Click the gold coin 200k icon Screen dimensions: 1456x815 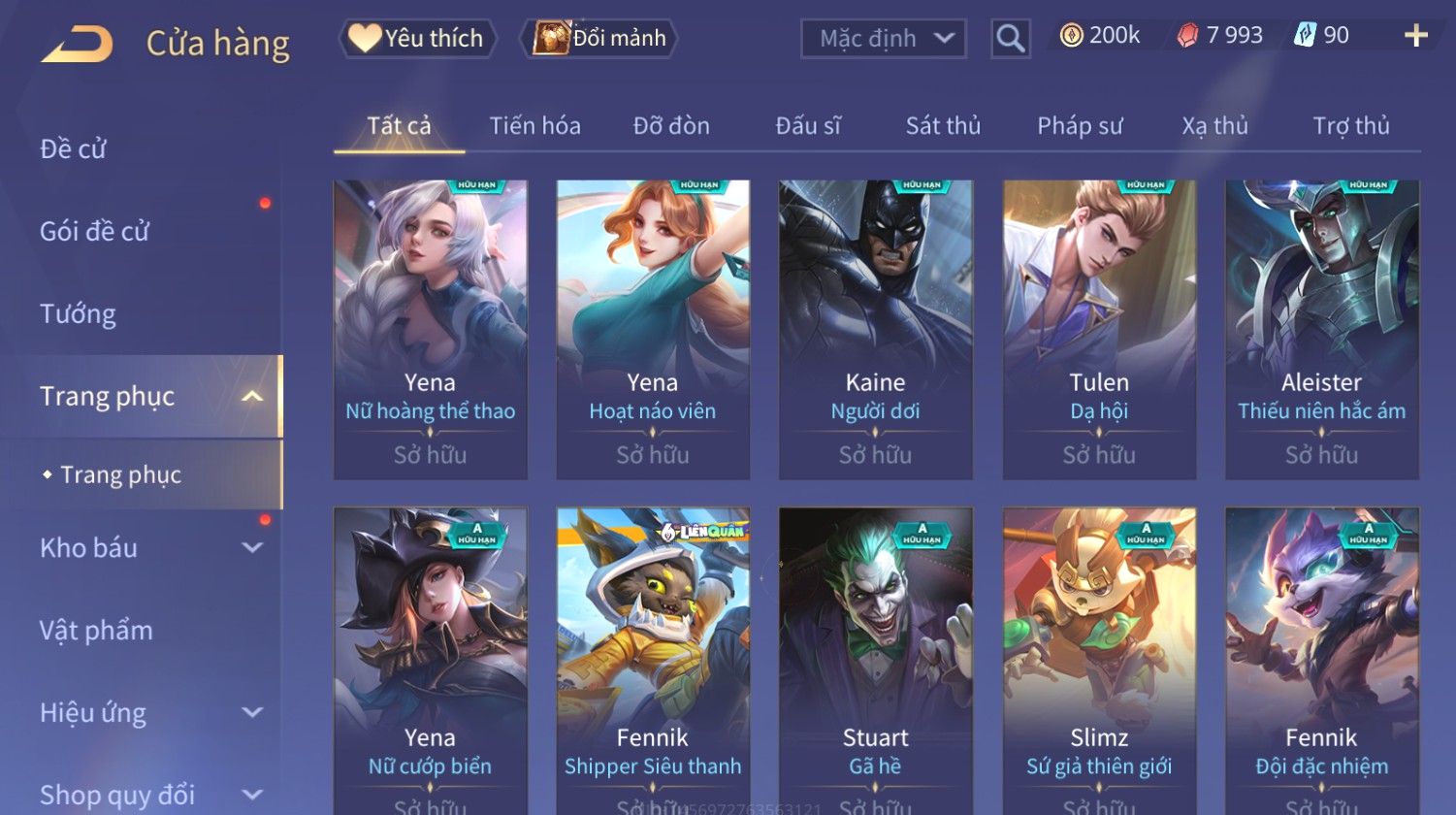coord(1071,36)
